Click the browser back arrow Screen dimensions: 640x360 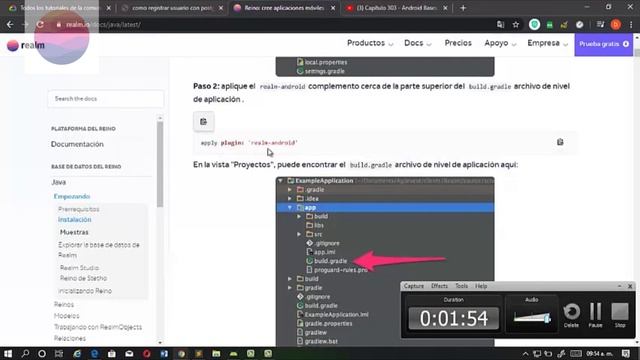pos(10,24)
